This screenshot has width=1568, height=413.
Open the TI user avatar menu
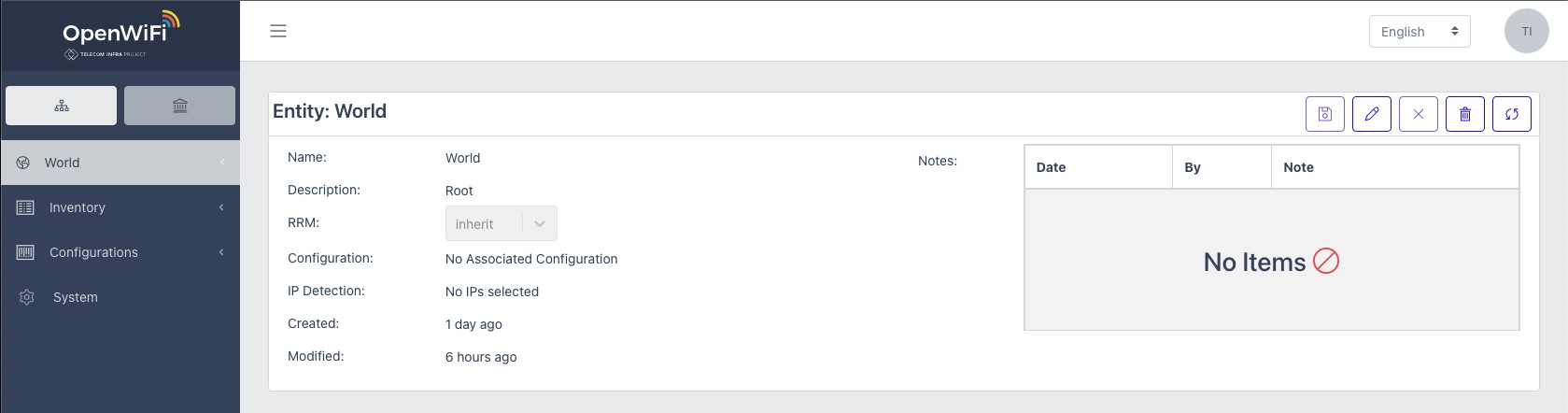click(1526, 31)
